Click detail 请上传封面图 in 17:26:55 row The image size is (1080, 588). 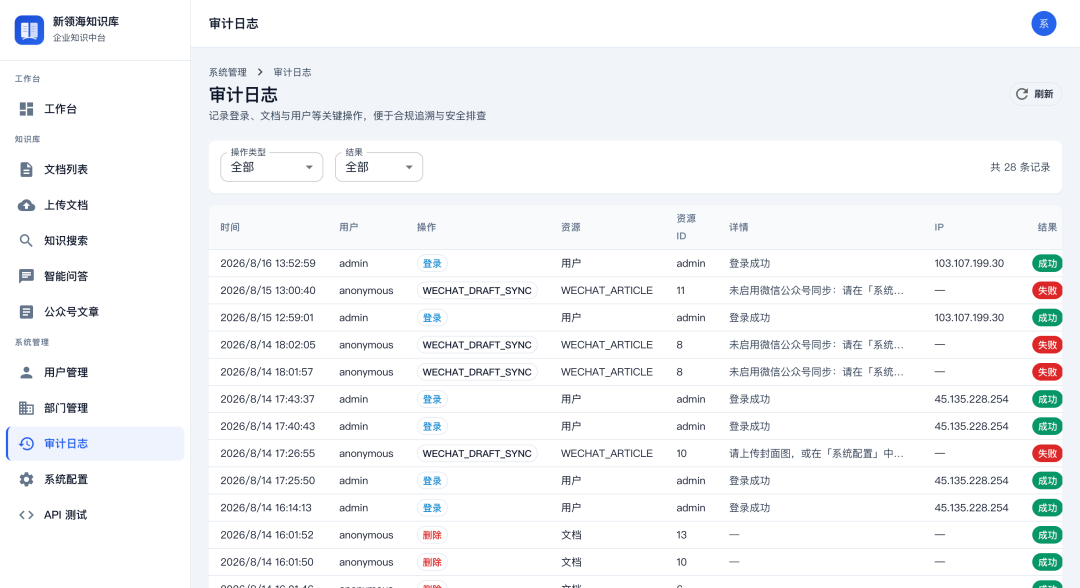click(816, 454)
